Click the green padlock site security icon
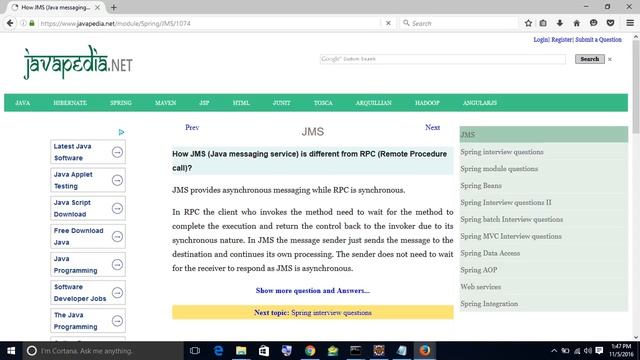 [32, 23]
